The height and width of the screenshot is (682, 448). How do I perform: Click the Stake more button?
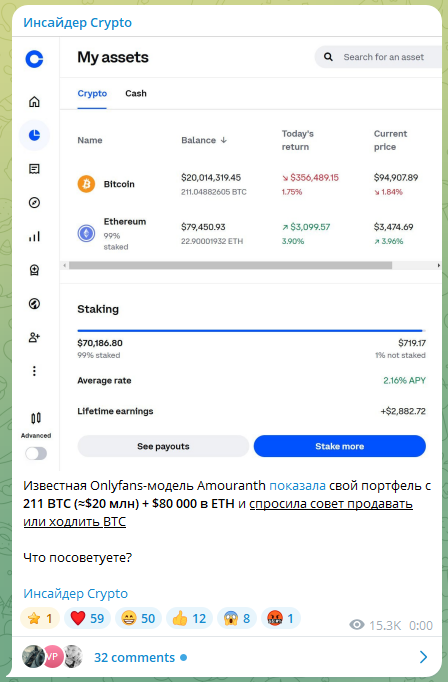[340, 446]
